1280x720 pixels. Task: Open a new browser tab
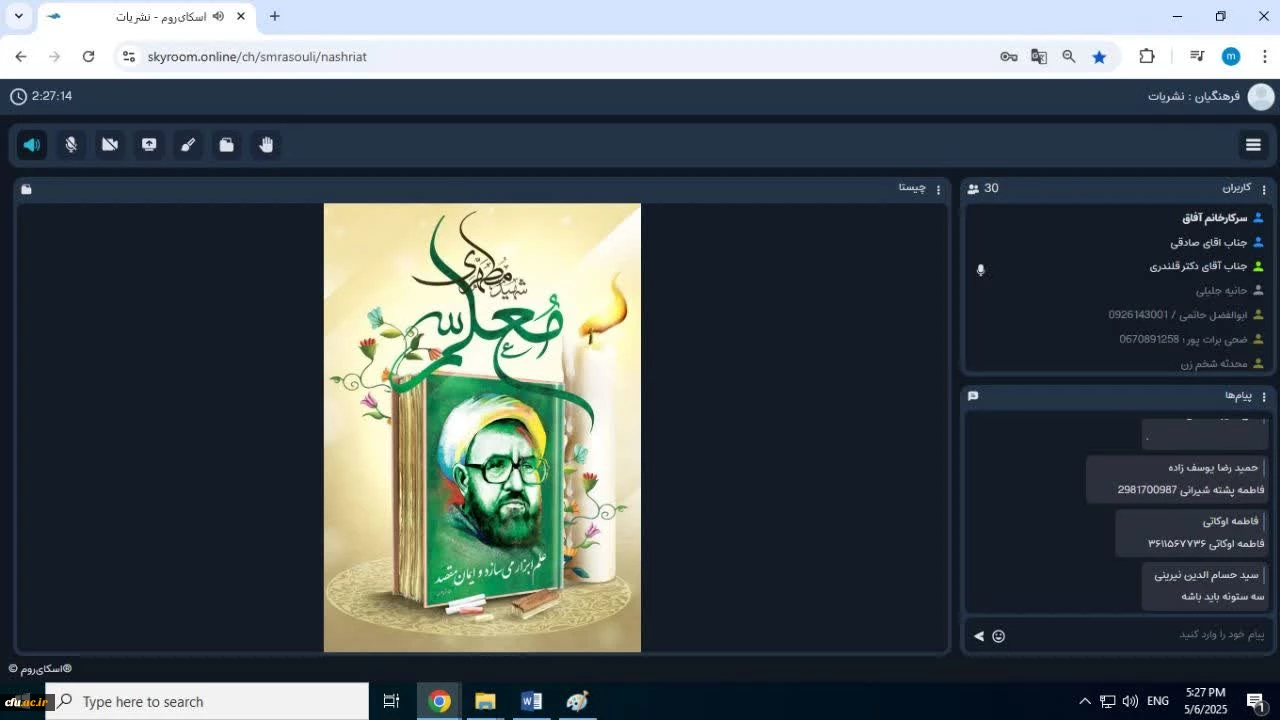point(275,16)
